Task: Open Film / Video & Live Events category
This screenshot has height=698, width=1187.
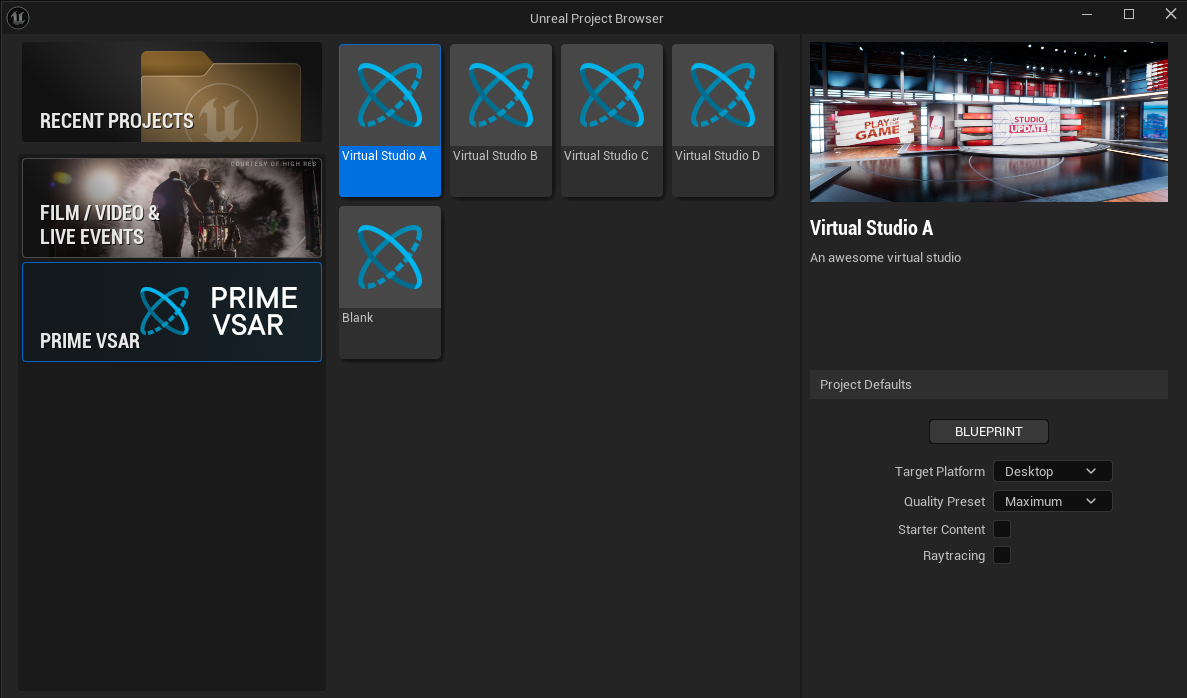Action: coord(172,208)
